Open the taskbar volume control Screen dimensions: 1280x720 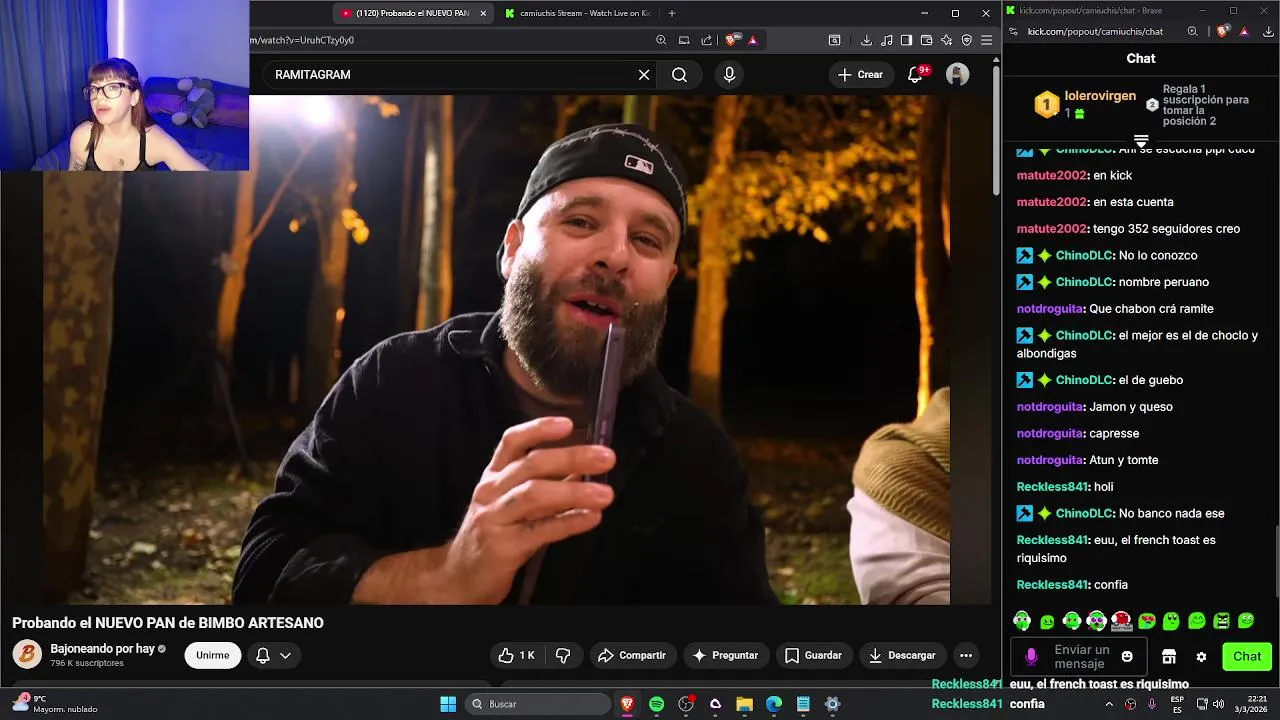coord(1220,704)
